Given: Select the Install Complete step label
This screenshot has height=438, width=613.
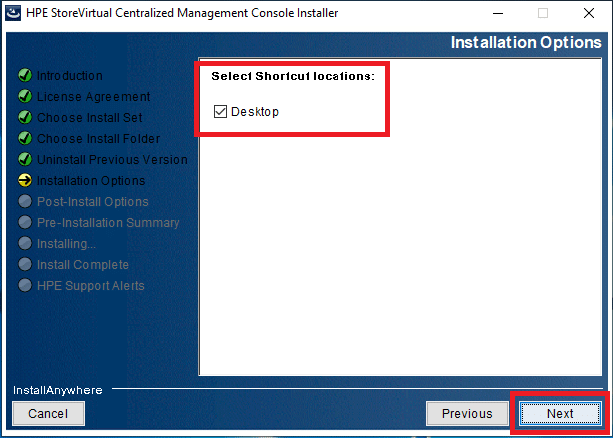Looking at the screenshot, I should [x=82, y=265].
